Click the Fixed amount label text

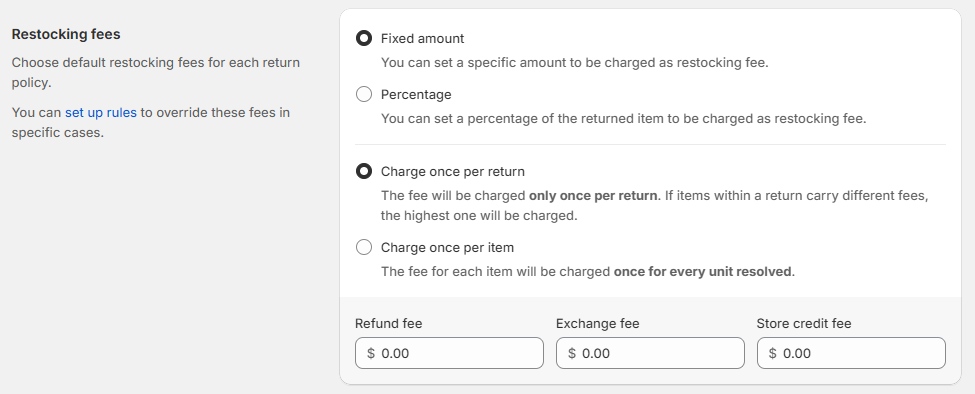pos(422,39)
